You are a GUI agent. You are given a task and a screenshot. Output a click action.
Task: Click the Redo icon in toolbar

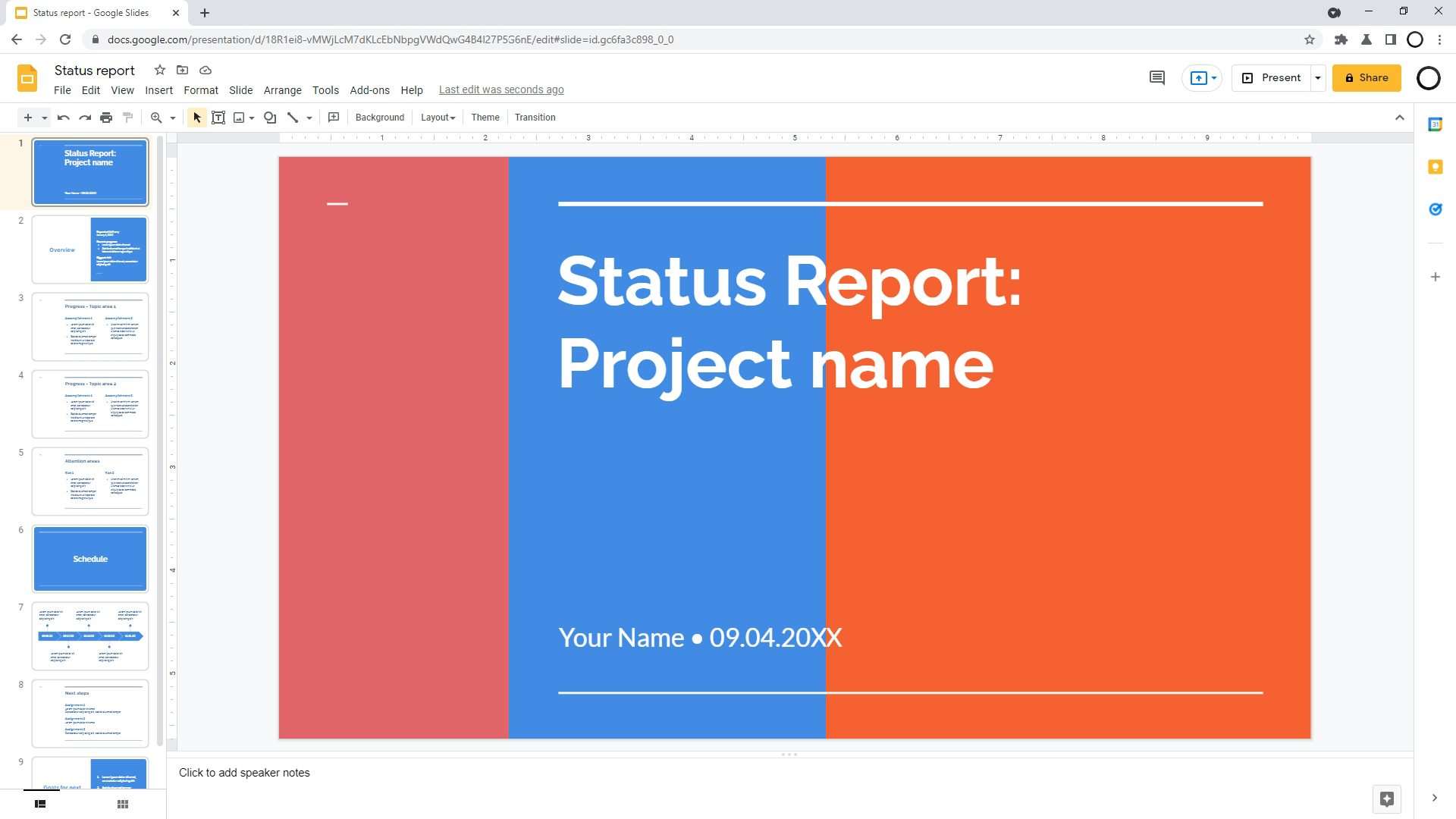pyautogui.click(x=85, y=117)
